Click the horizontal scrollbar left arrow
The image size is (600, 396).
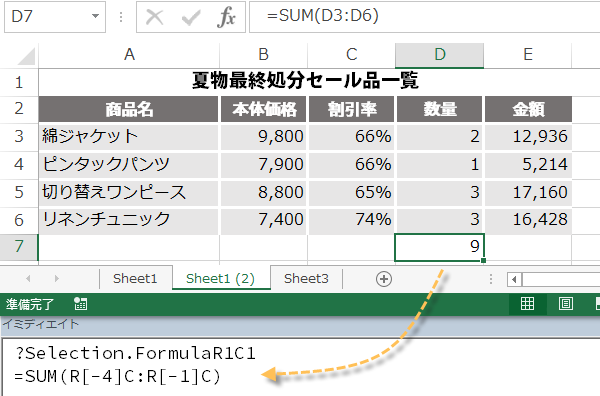[514, 279]
